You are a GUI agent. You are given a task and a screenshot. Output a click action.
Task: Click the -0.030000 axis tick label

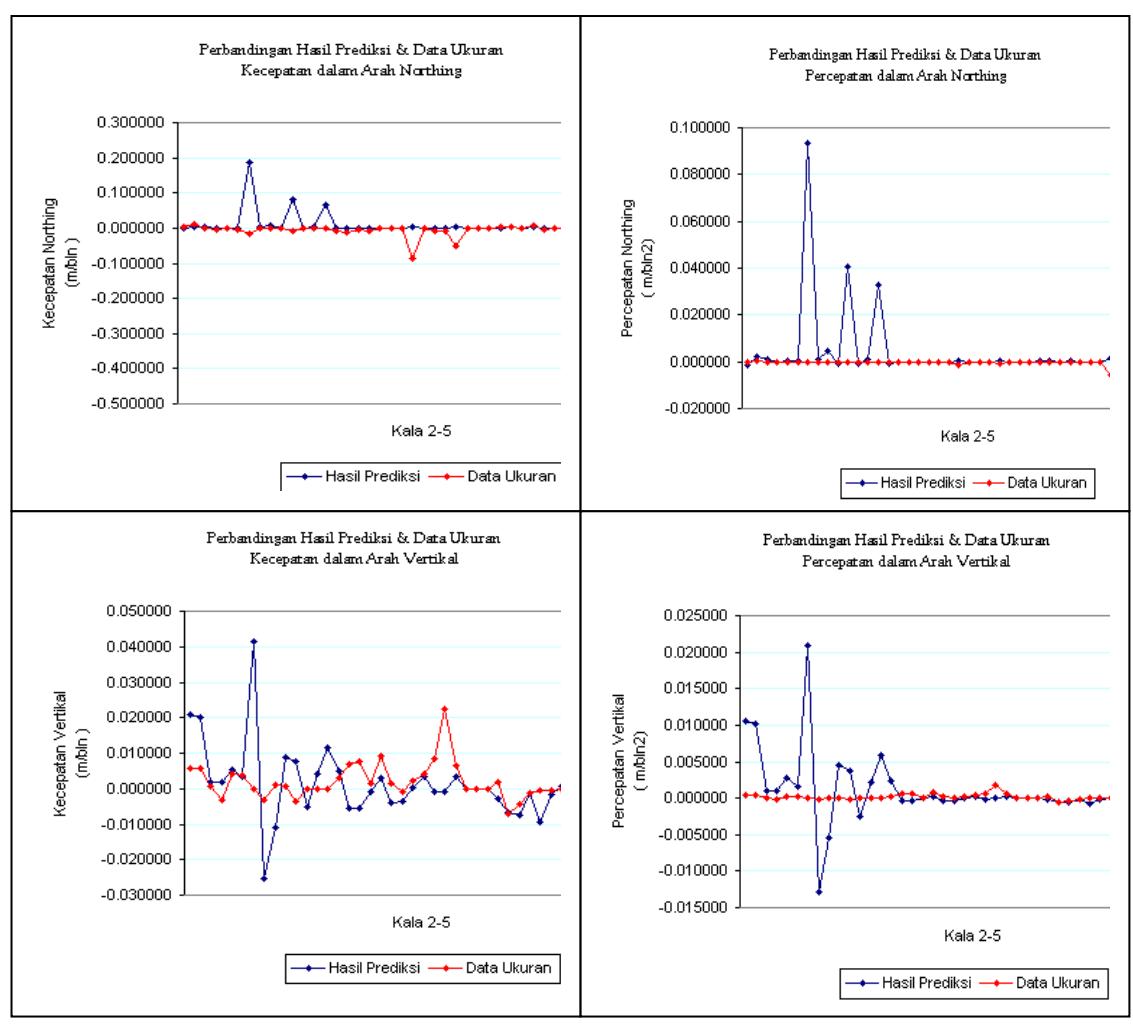point(137,895)
